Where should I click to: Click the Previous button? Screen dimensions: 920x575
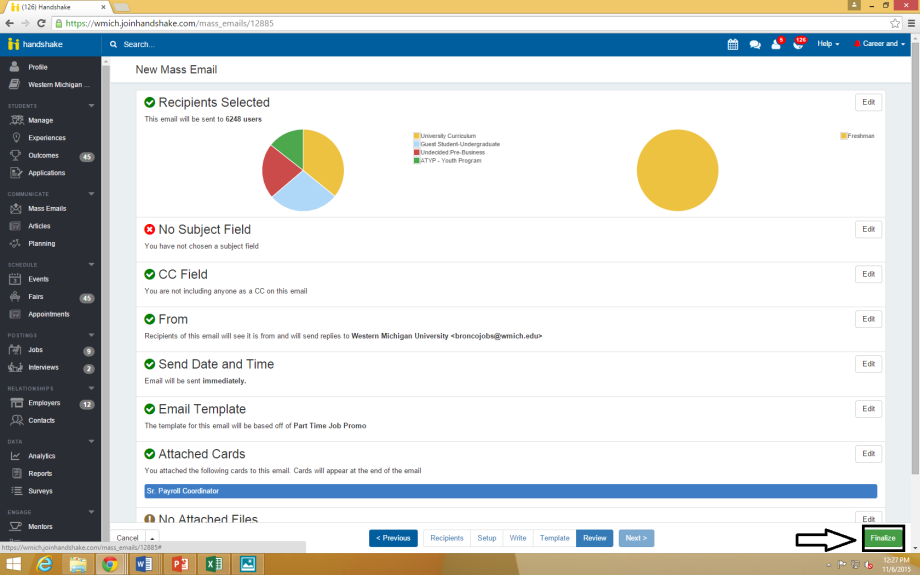(393, 538)
